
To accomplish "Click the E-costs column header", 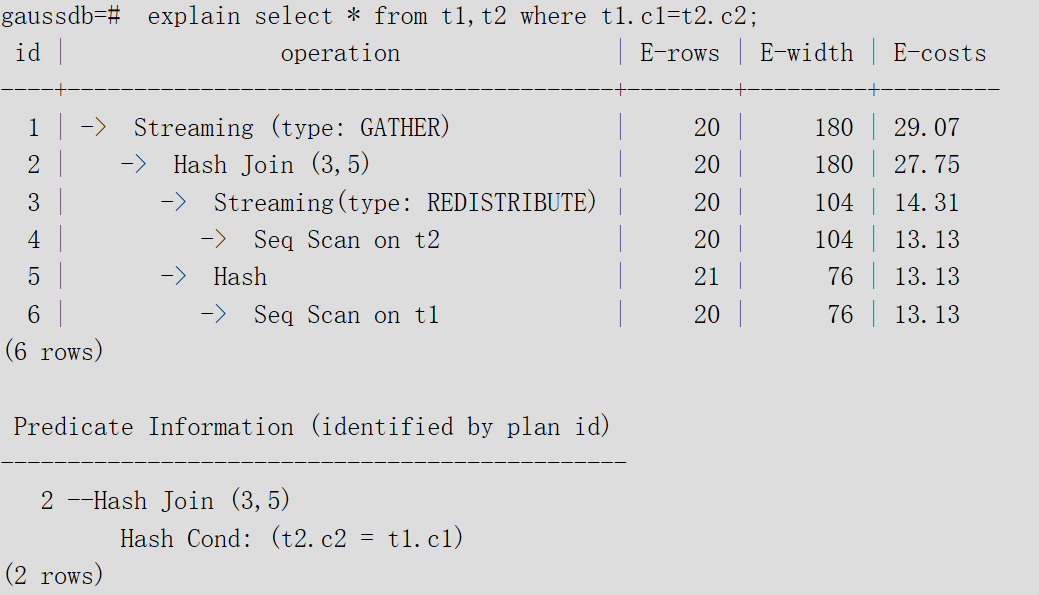I will (x=940, y=53).
